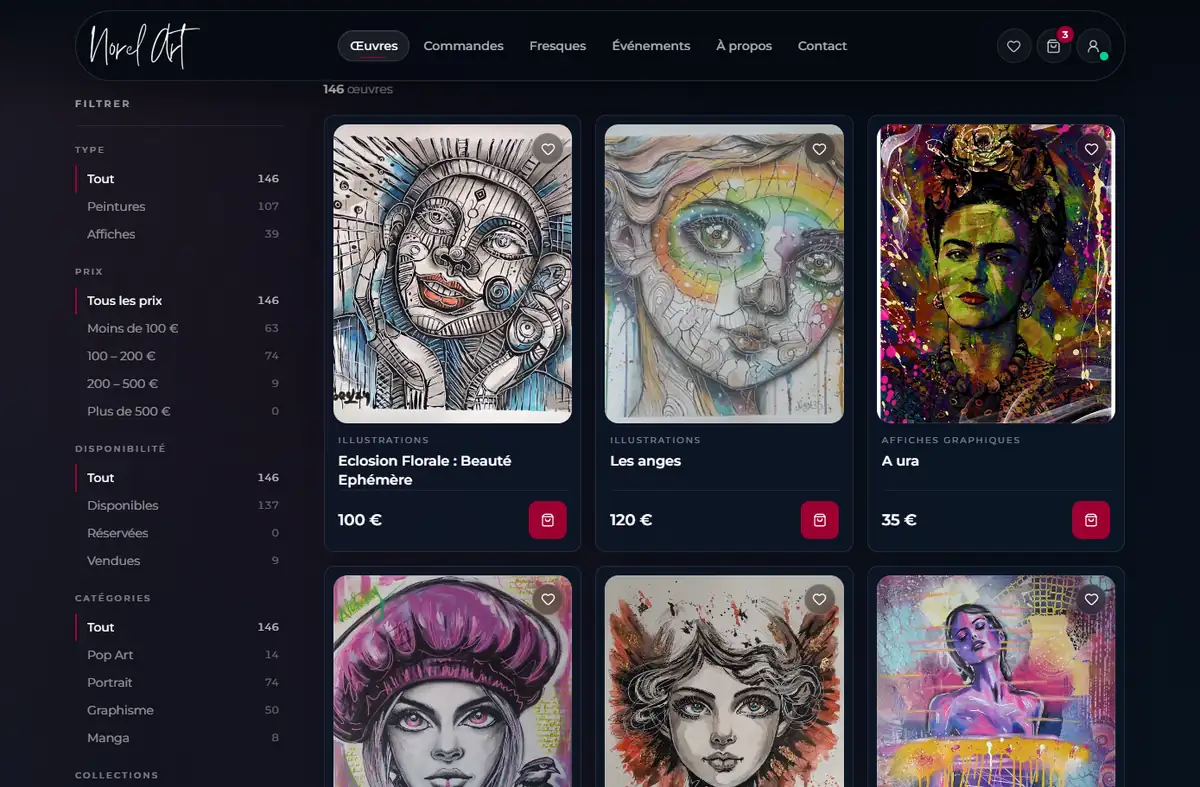
Task: Open the purple woman artwork image
Action: (x=997, y=681)
